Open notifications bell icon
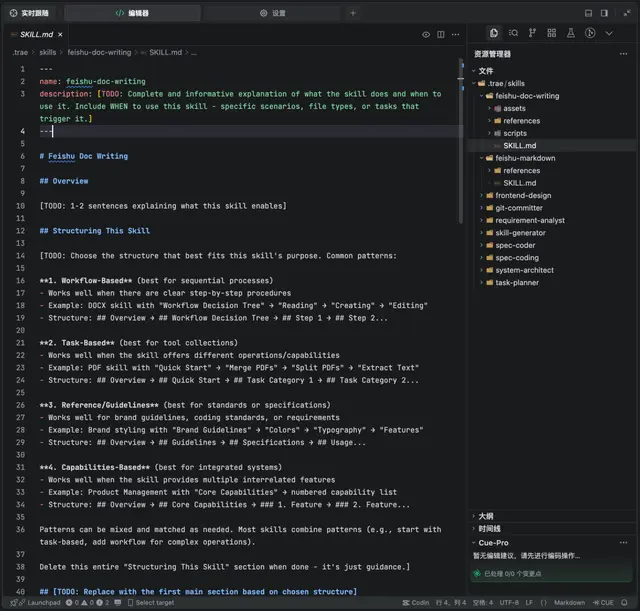Image resolution: width=640 pixels, height=611 pixels. (x=624, y=603)
